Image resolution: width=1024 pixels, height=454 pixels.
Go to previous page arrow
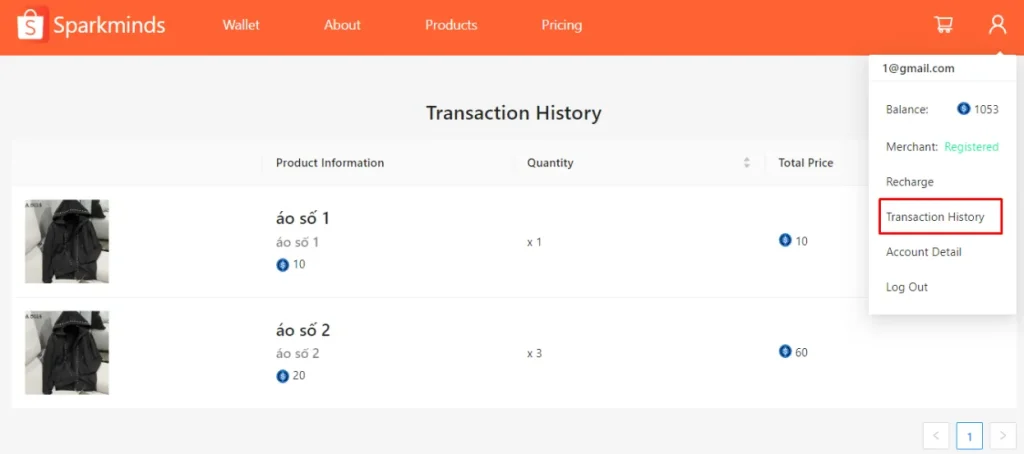pyautogui.click(x=936, y=436)
